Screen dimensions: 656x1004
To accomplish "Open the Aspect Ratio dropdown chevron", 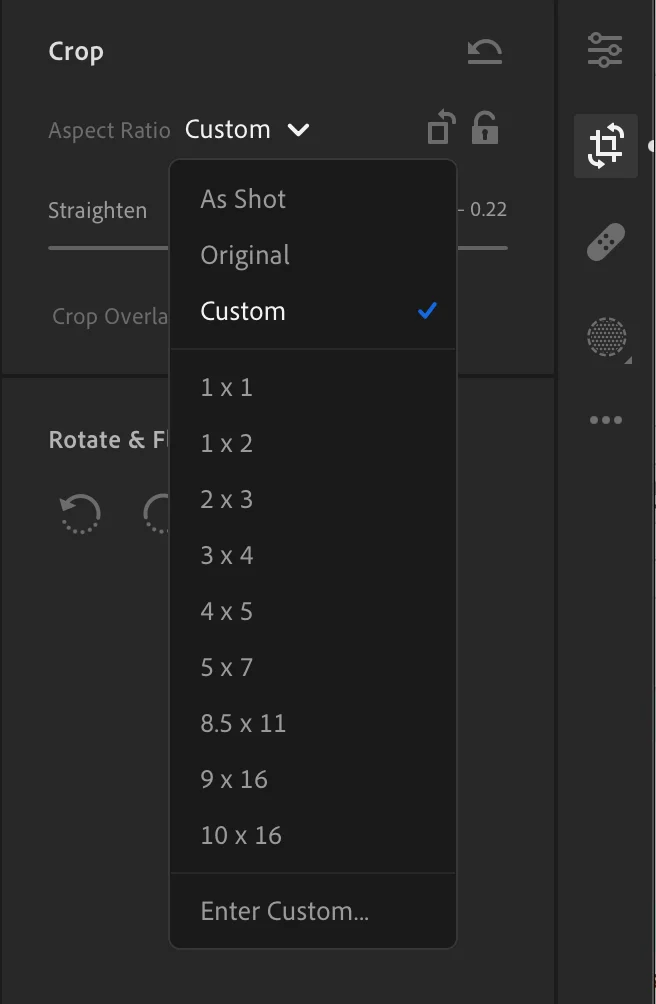I will 298,129.
